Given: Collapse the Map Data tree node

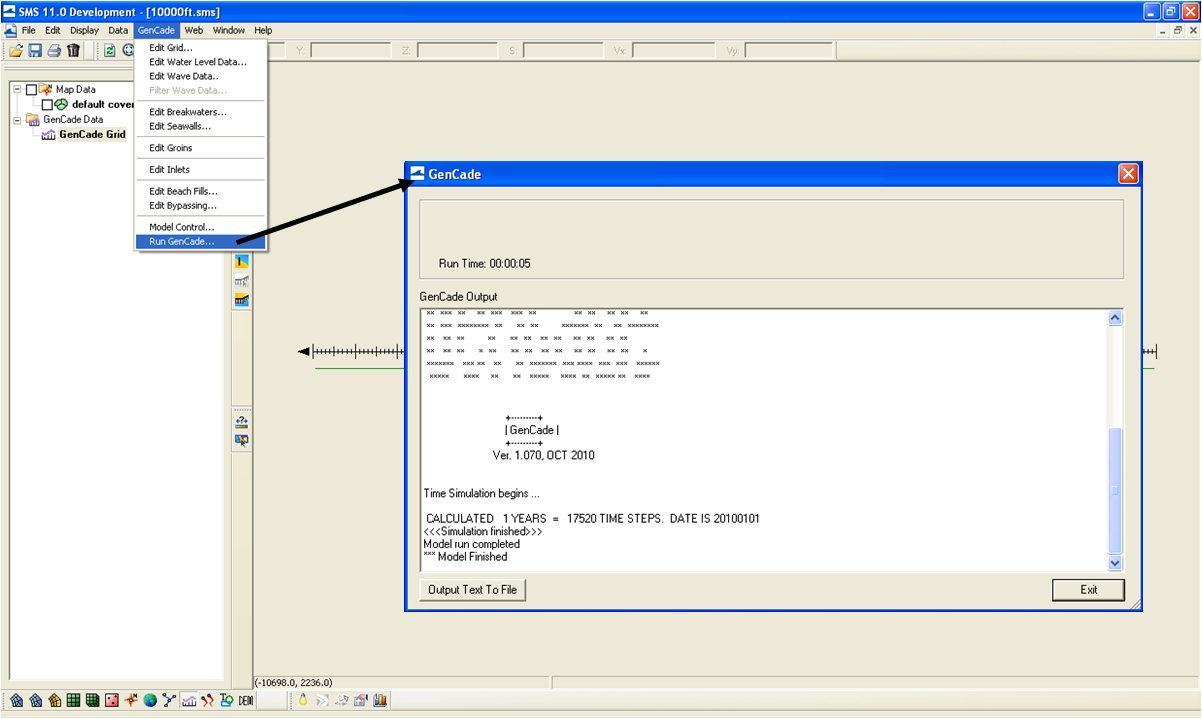Looking at the screenshot, I should (x=17, y=89).
